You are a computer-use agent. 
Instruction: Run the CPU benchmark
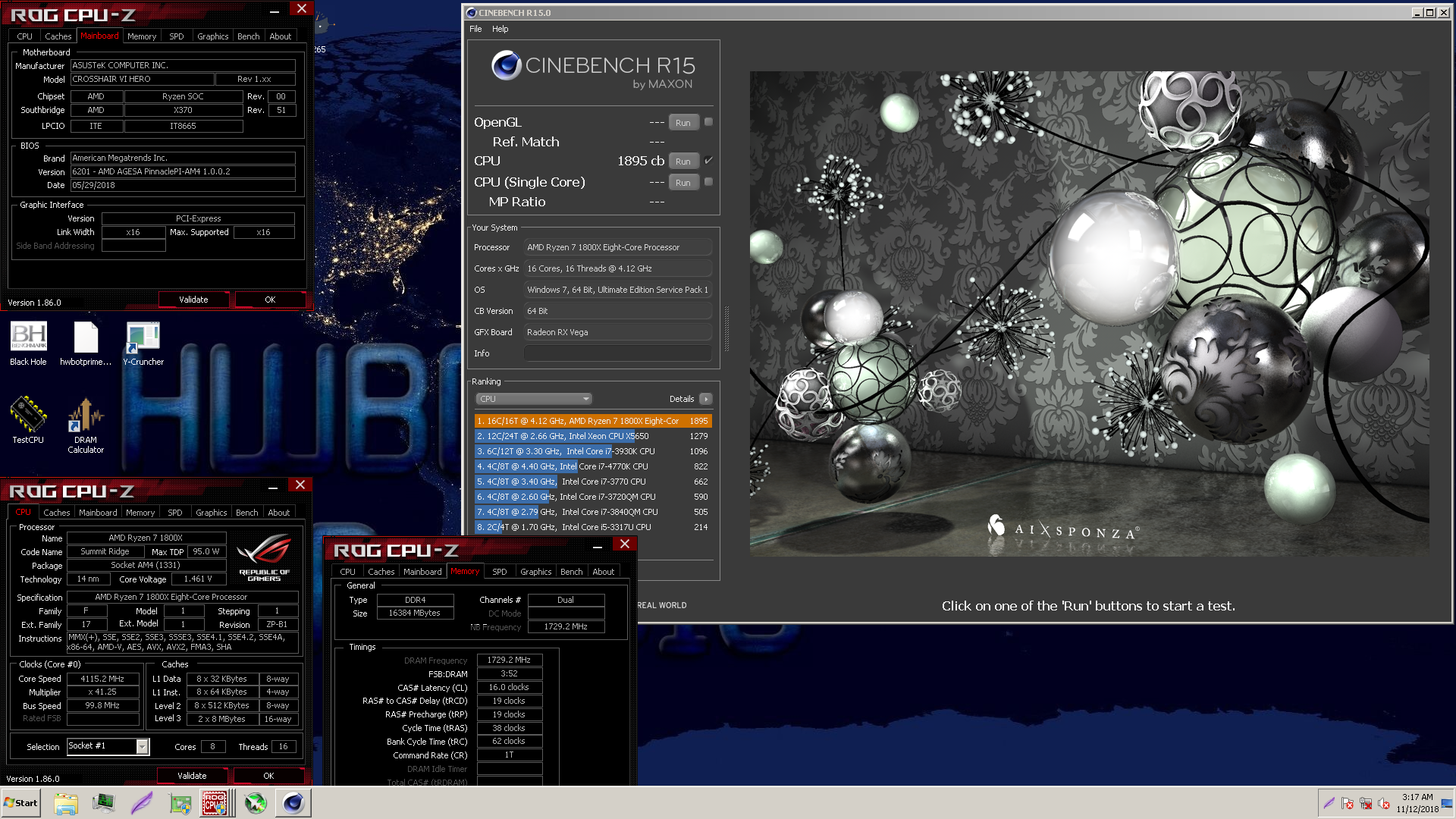[x=683, y=161]
